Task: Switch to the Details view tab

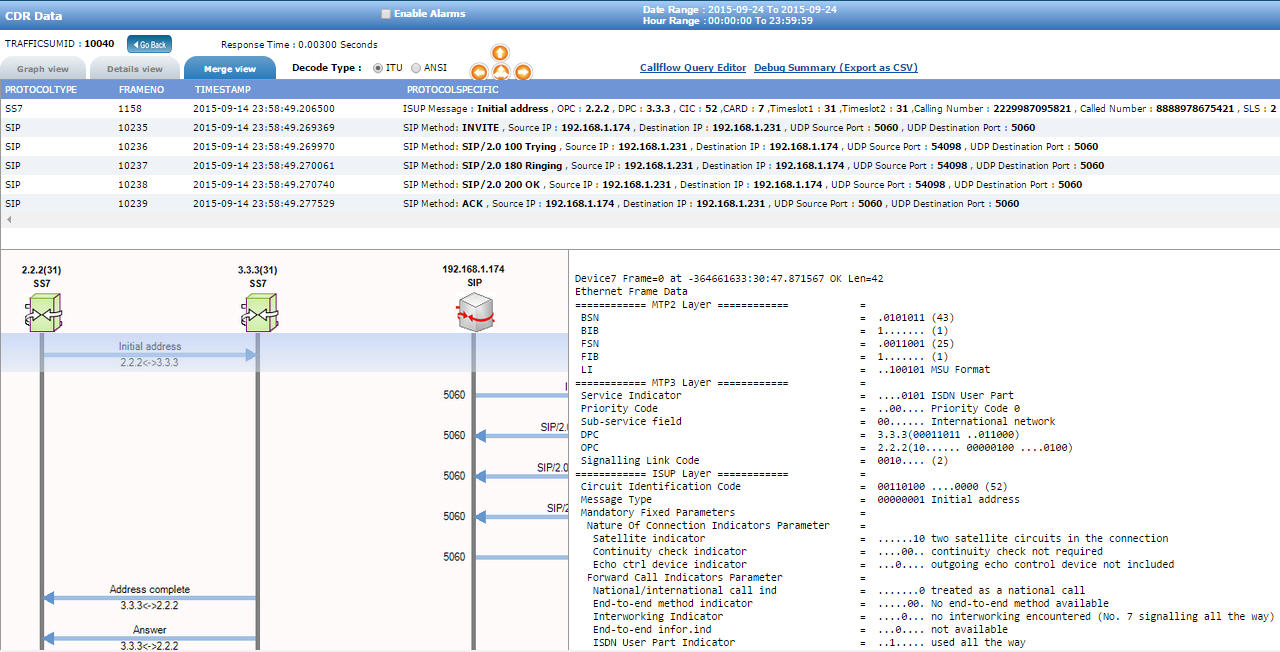Action: point(135,68)
